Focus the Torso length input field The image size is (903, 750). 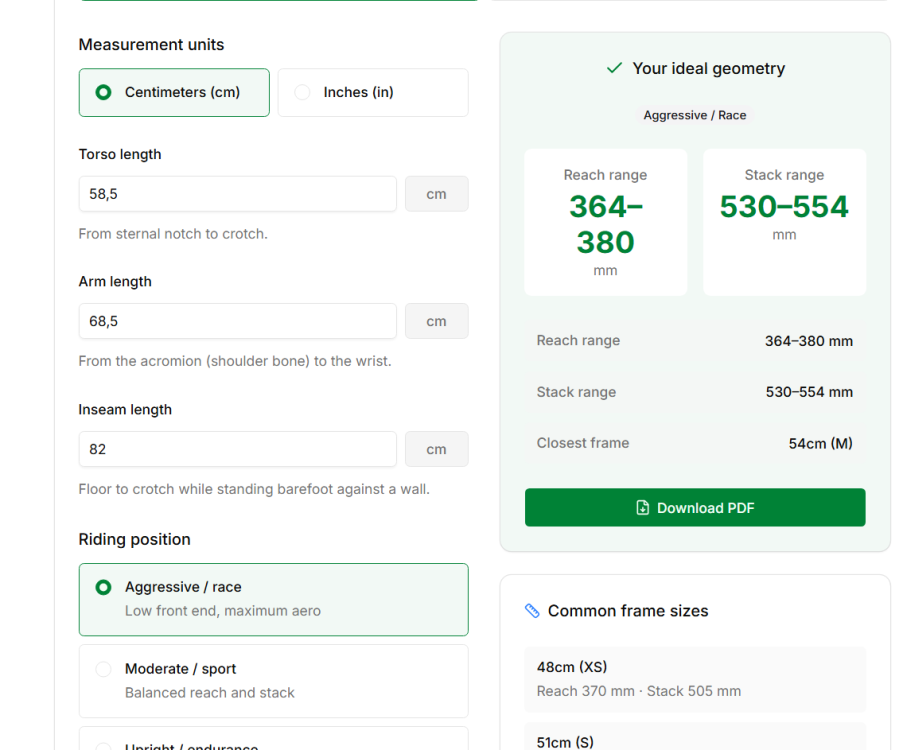click(x=237, y=194)
